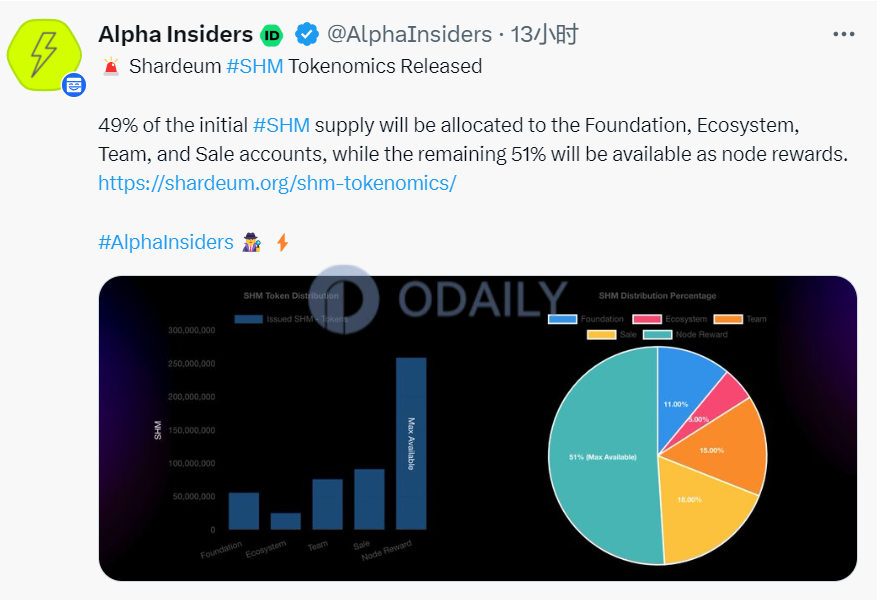Screen dimensions: 877x600
Task: Open the first #SHM hashtag in title
Action: (255, 67)
